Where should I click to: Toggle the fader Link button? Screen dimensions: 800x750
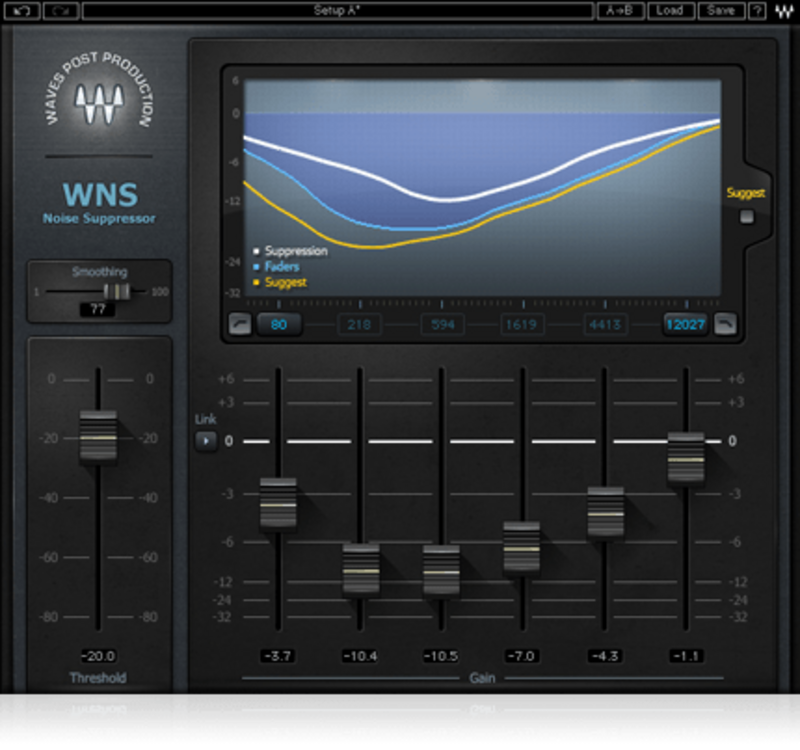point(206,440)
